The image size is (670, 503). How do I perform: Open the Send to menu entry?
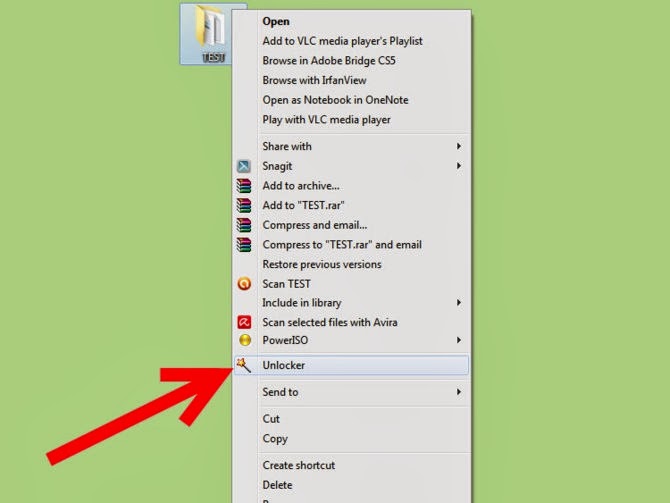click(352, 392)
